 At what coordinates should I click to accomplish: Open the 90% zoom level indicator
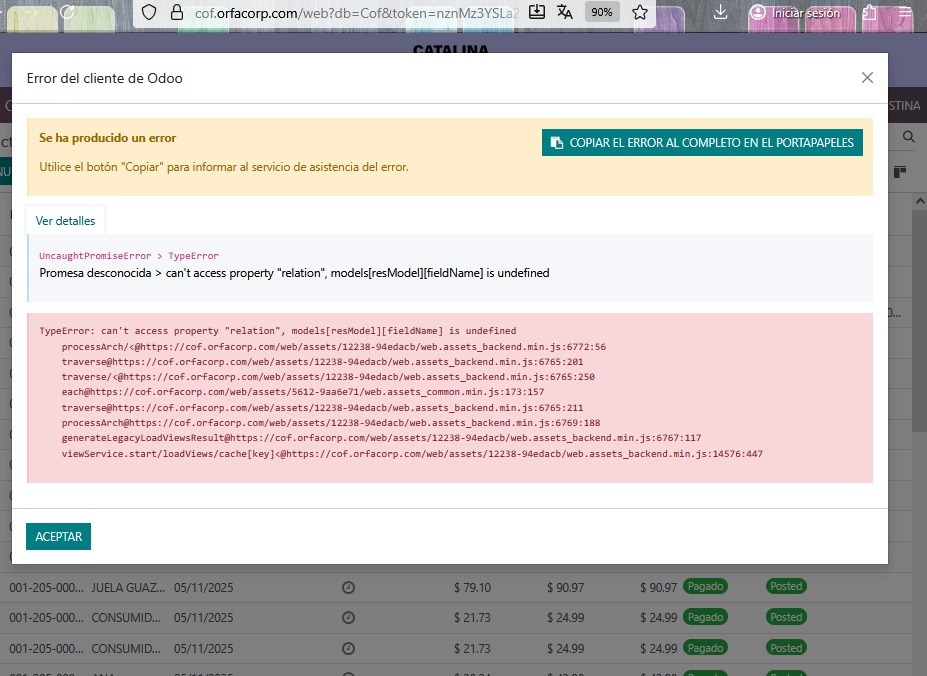[x=602, y=13]
